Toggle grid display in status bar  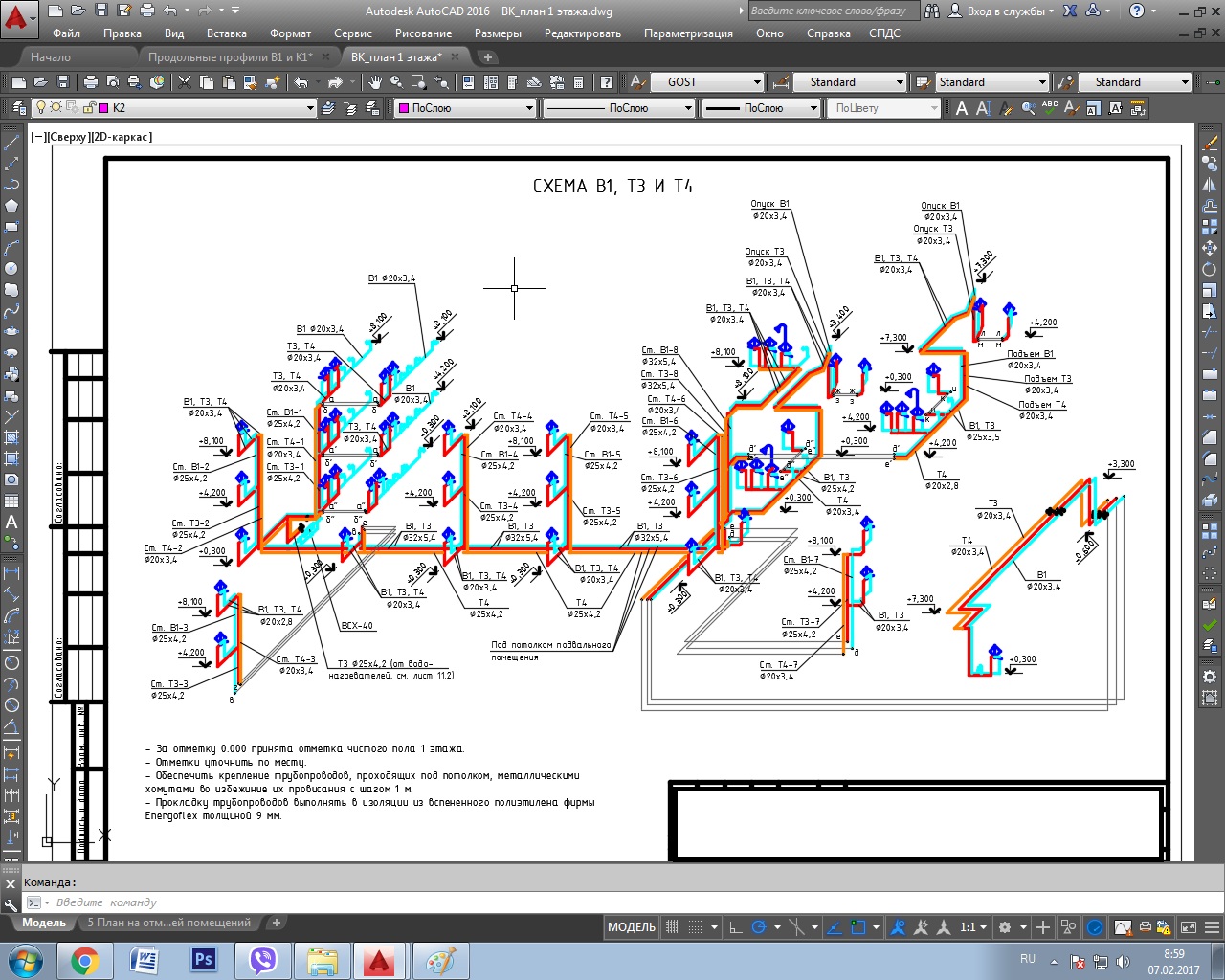pos(673,926)
